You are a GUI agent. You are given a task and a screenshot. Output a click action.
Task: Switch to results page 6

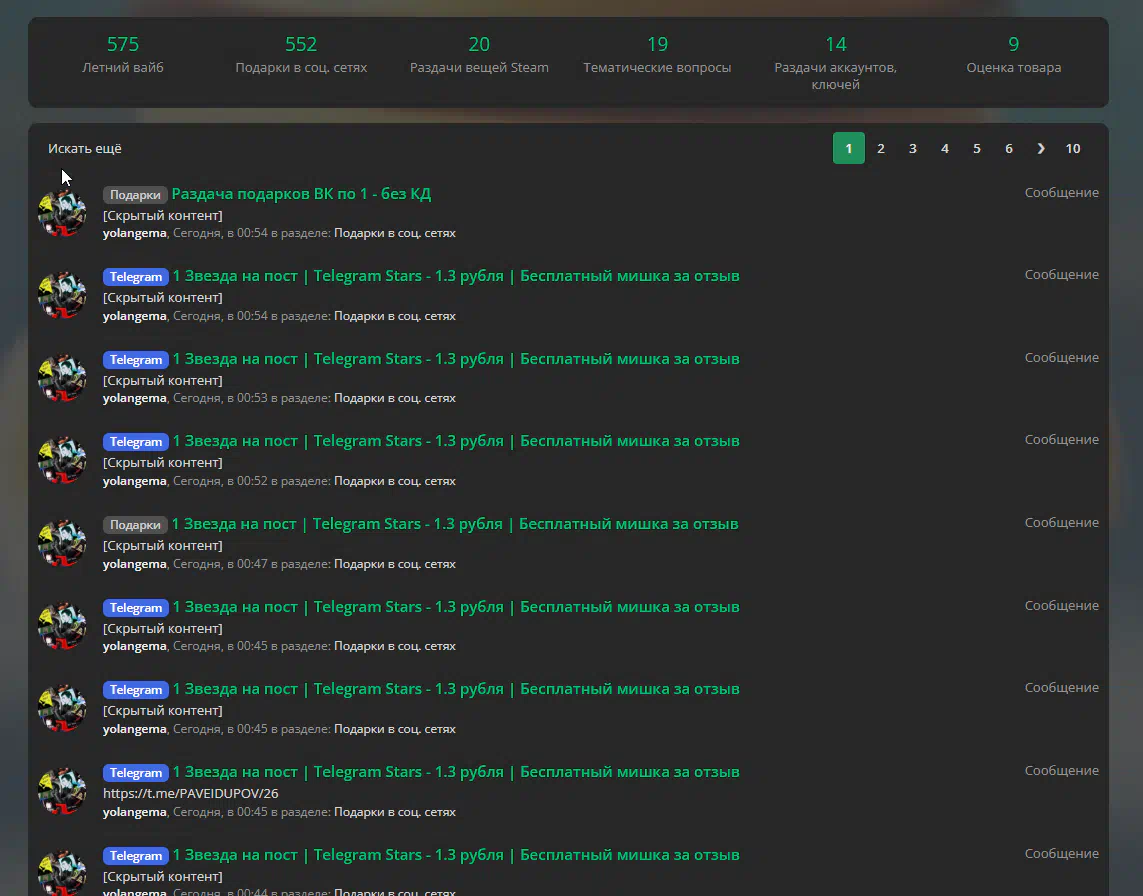1009,149
